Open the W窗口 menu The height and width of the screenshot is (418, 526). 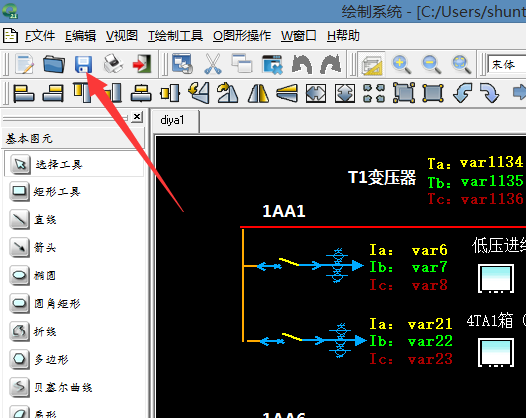click(299, 36)
